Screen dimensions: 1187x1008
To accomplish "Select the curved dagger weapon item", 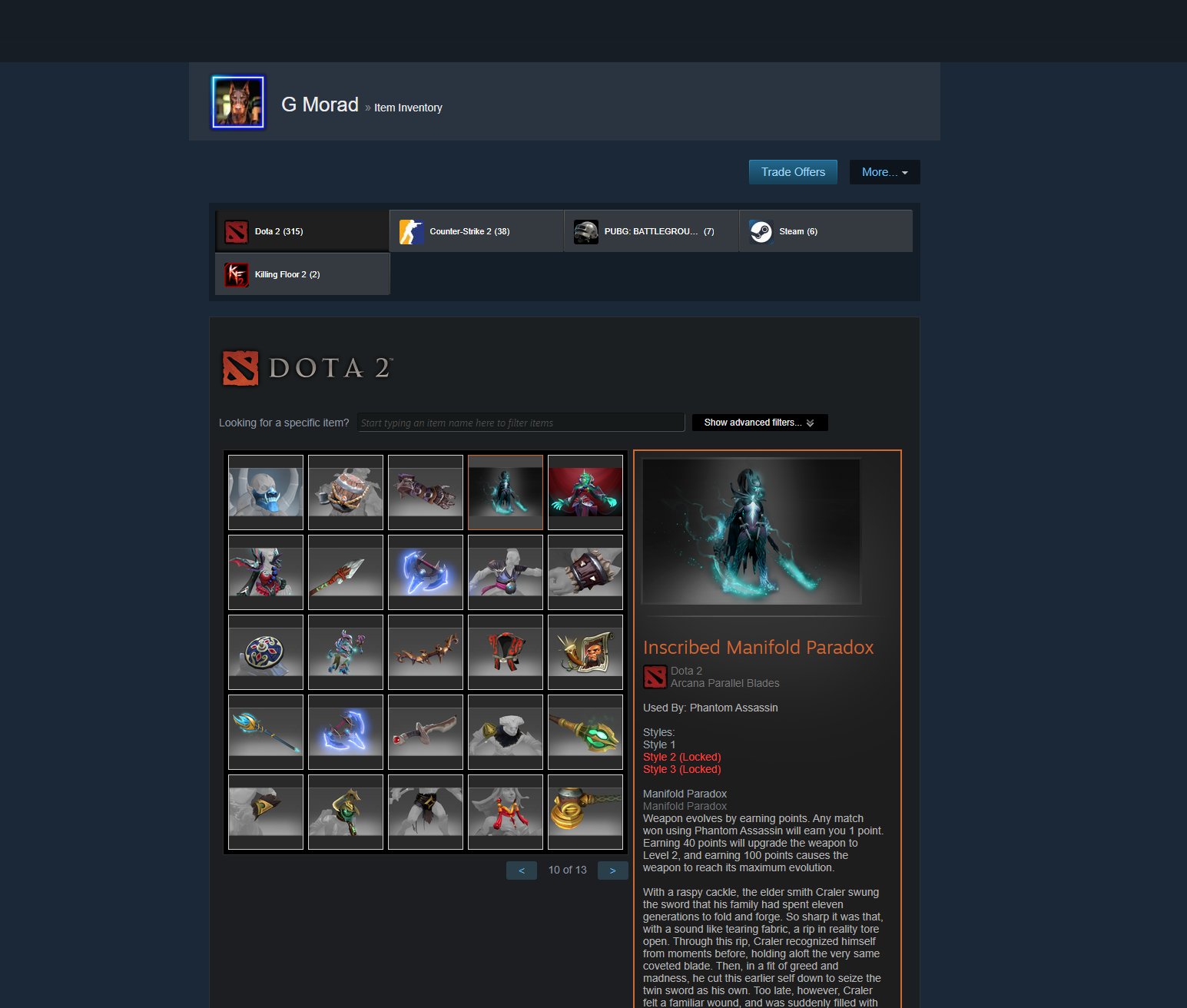I will coord(426,732).
